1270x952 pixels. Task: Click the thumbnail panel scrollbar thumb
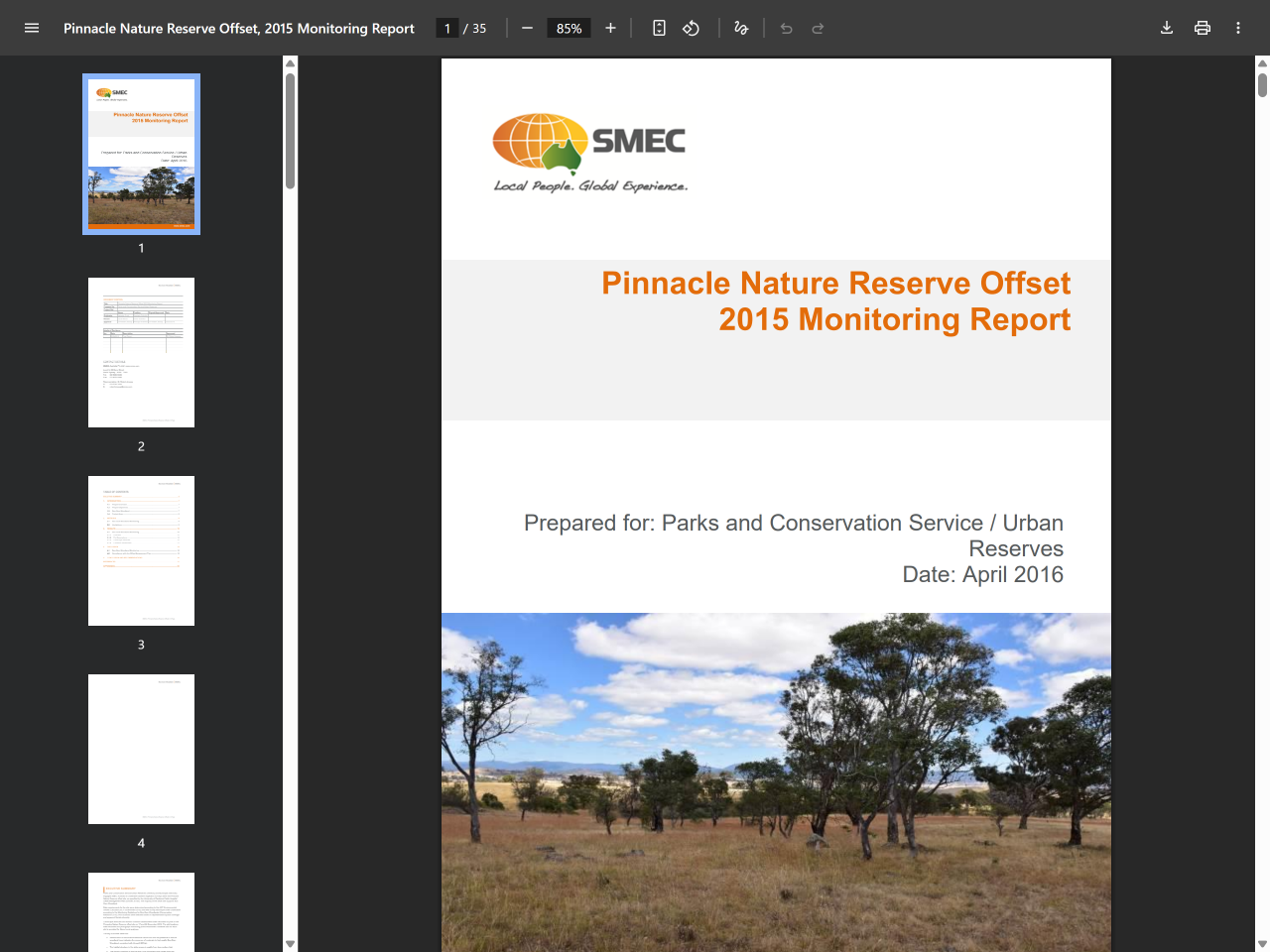(x=290, y=131)
